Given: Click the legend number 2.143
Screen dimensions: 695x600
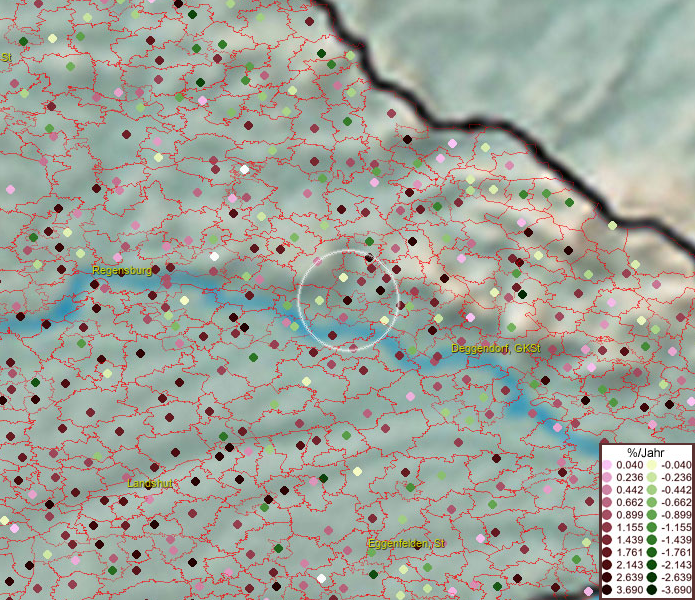Looking at the screenshot, I should pos(630,565).
